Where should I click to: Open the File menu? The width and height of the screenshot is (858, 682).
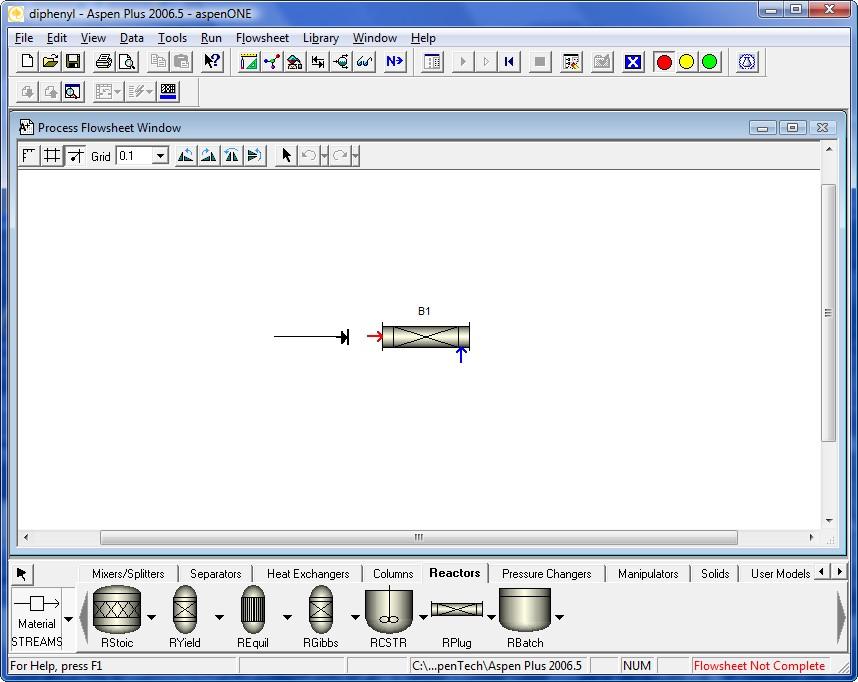click(x=24, y=38)
